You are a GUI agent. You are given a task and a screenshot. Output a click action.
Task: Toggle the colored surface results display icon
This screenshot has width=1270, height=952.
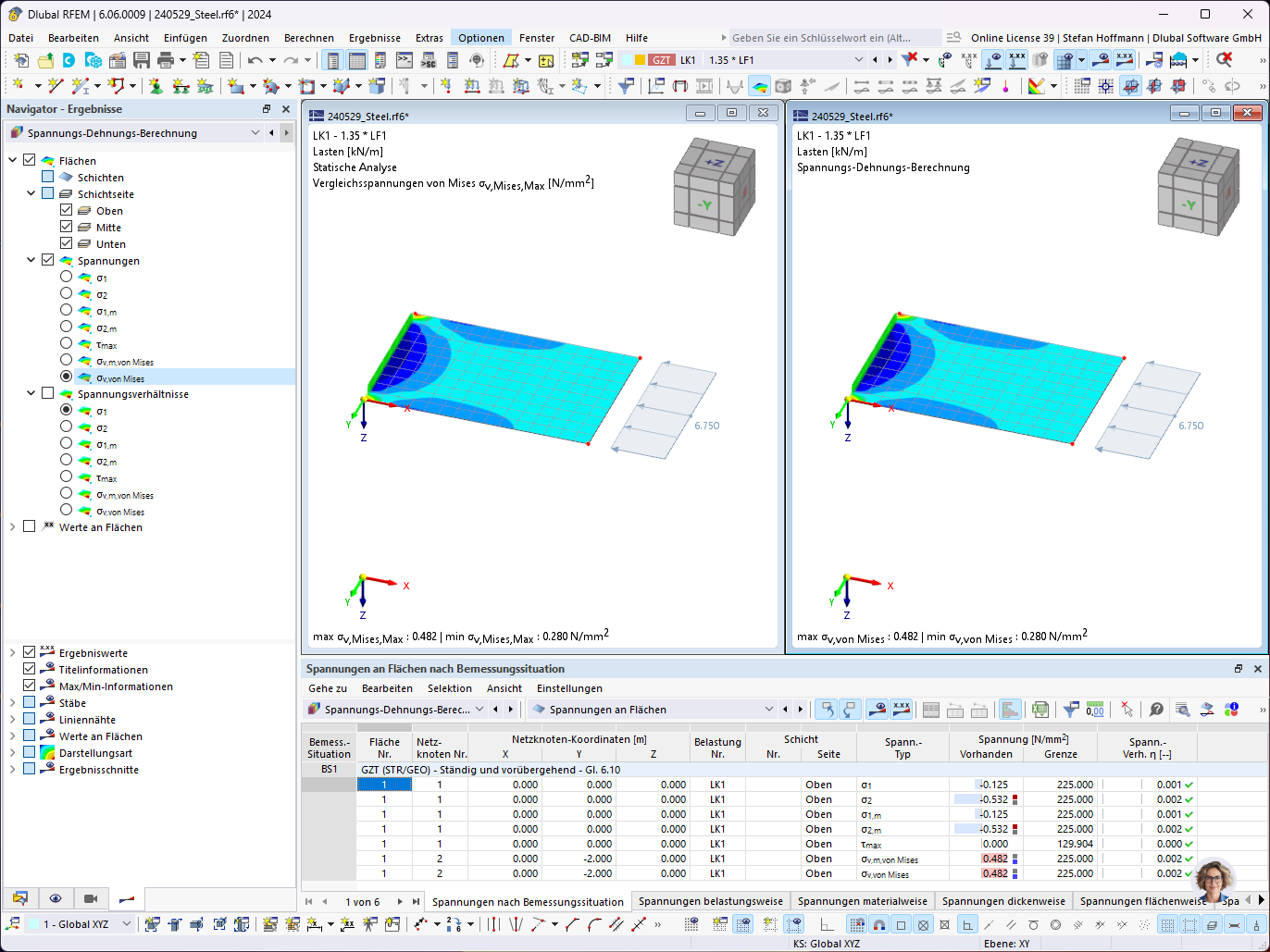(x=758, y=86)
